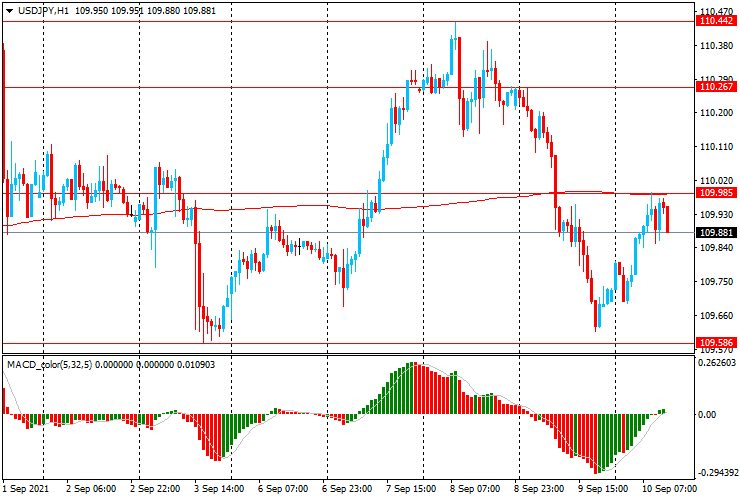Select the 7 Sep 15:00 time label
740x500 pixels.
[x=411, y=488]
